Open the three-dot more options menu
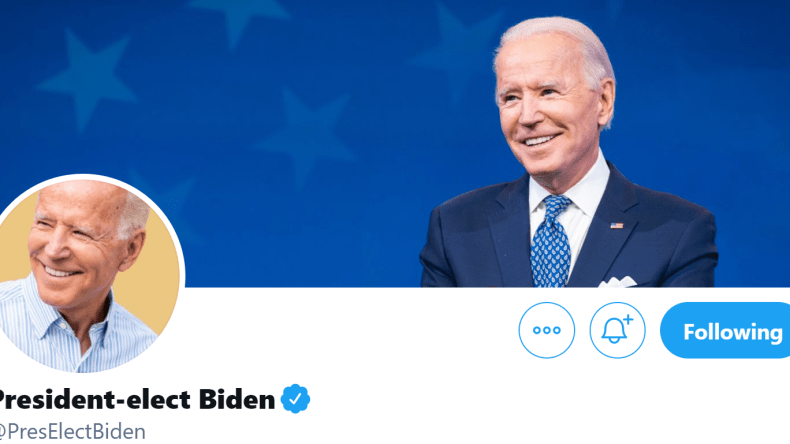This screenshot has height=444, width=790. click(x=547, y=330)
